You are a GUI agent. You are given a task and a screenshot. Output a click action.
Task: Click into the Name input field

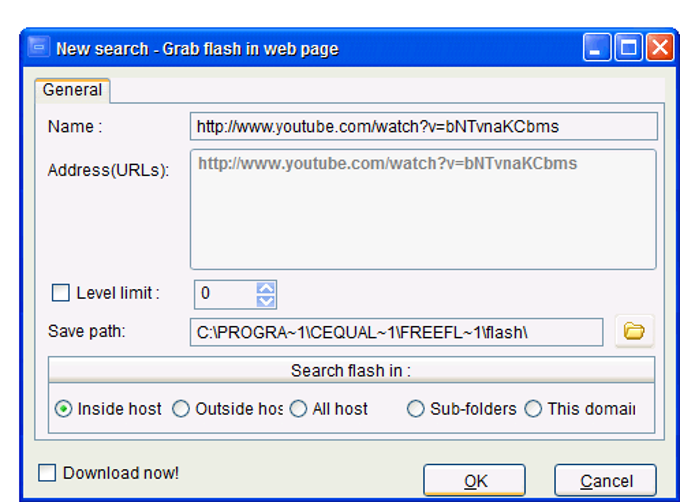pyautogui.click(x=424, y=127)
